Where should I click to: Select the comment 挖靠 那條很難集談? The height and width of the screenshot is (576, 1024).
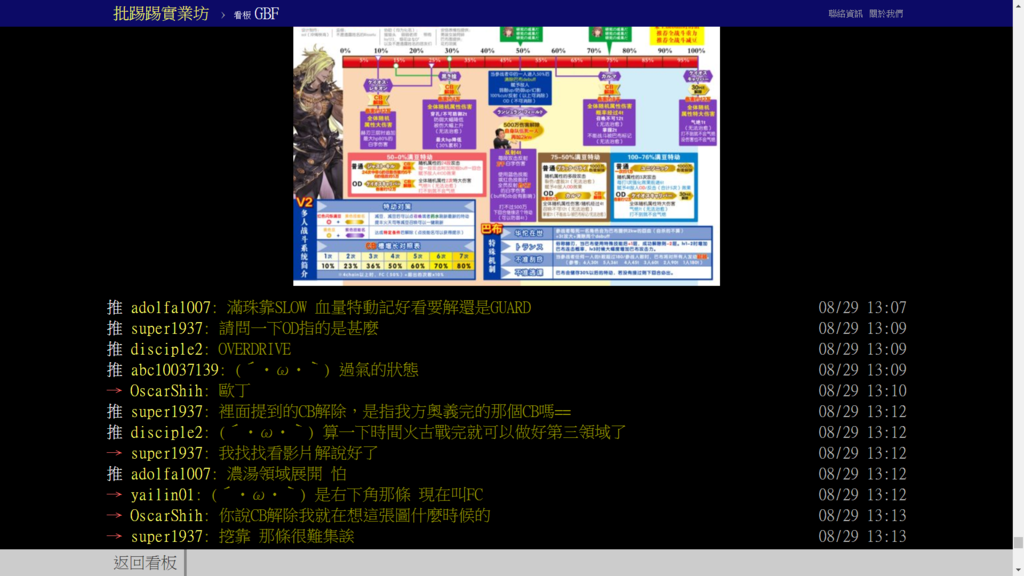(x=287, y=537)
